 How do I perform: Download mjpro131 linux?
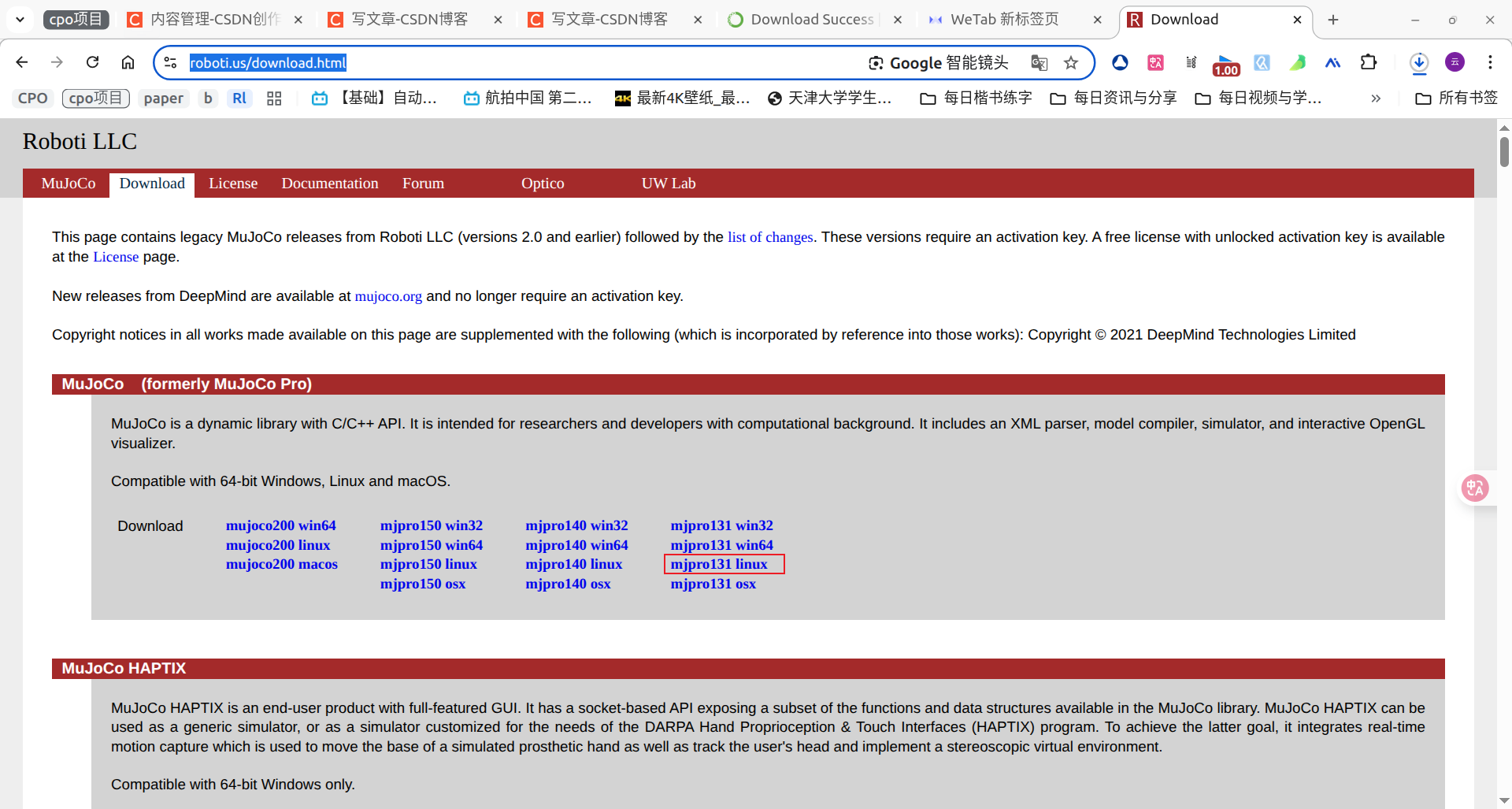tap(719, 564)
